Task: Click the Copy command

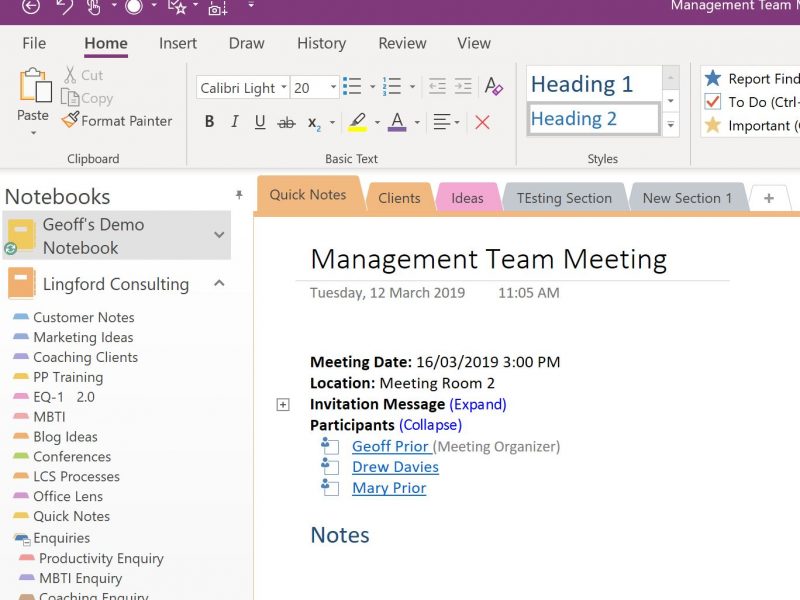Action: pyautogui.click(x=87, y=98)
